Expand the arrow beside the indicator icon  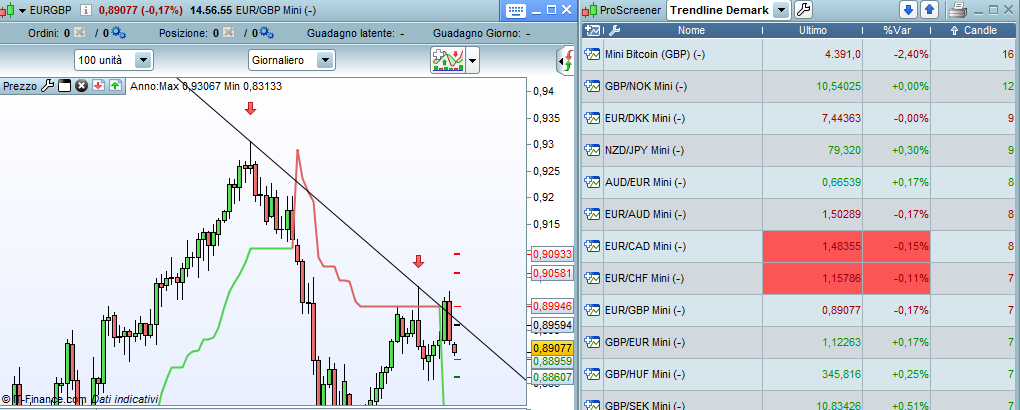pyautogui.click(x=472, y=61)
